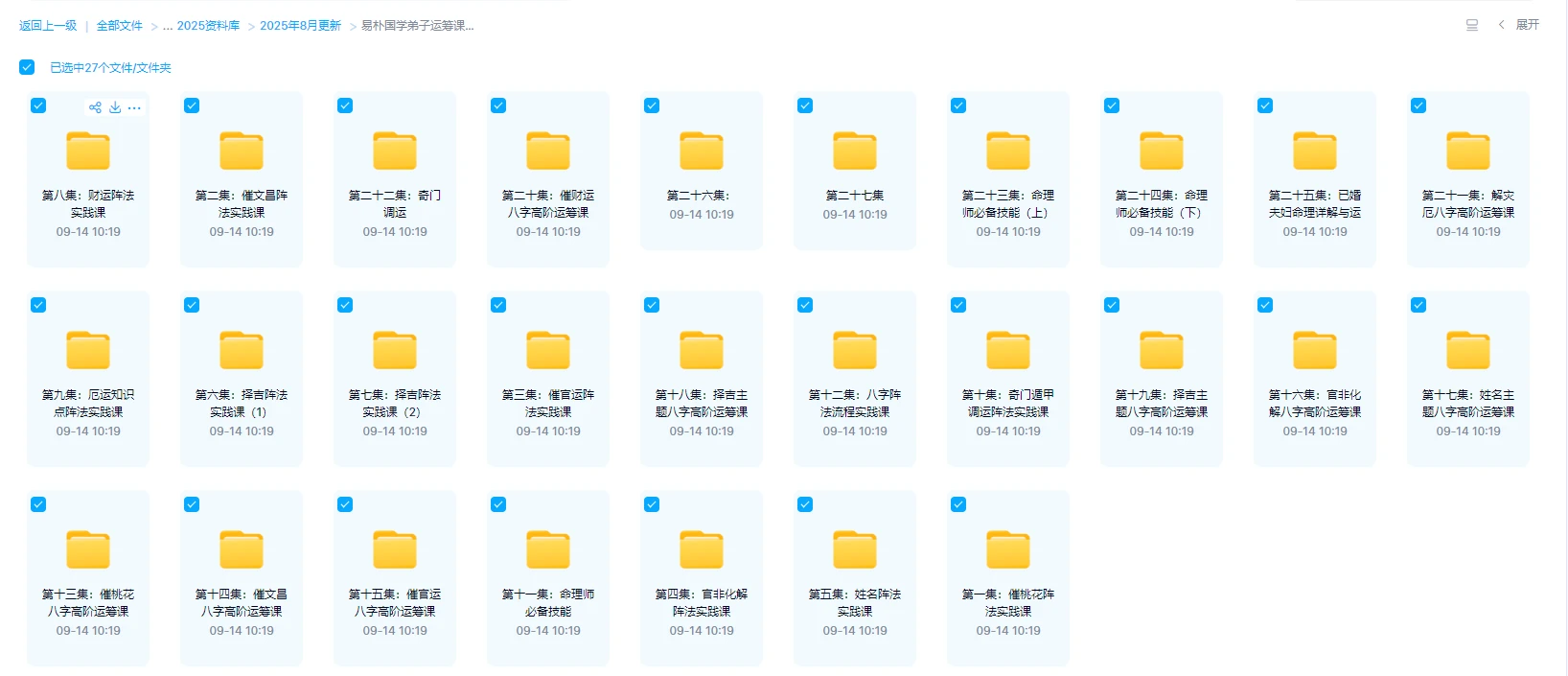Deselect checkbox for 第十三集：催桃花 folder

point(38,504)
